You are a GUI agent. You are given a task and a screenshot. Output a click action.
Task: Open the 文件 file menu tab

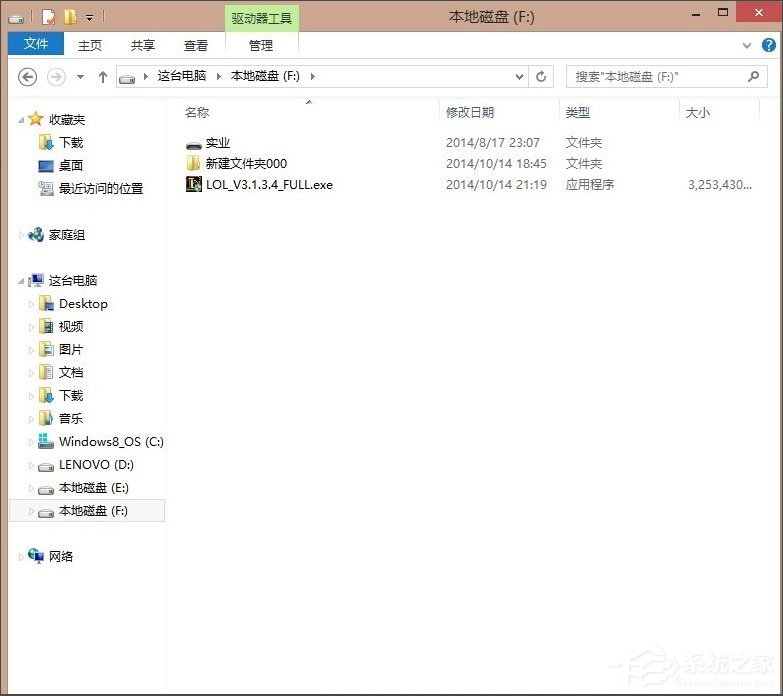[36, 45]
